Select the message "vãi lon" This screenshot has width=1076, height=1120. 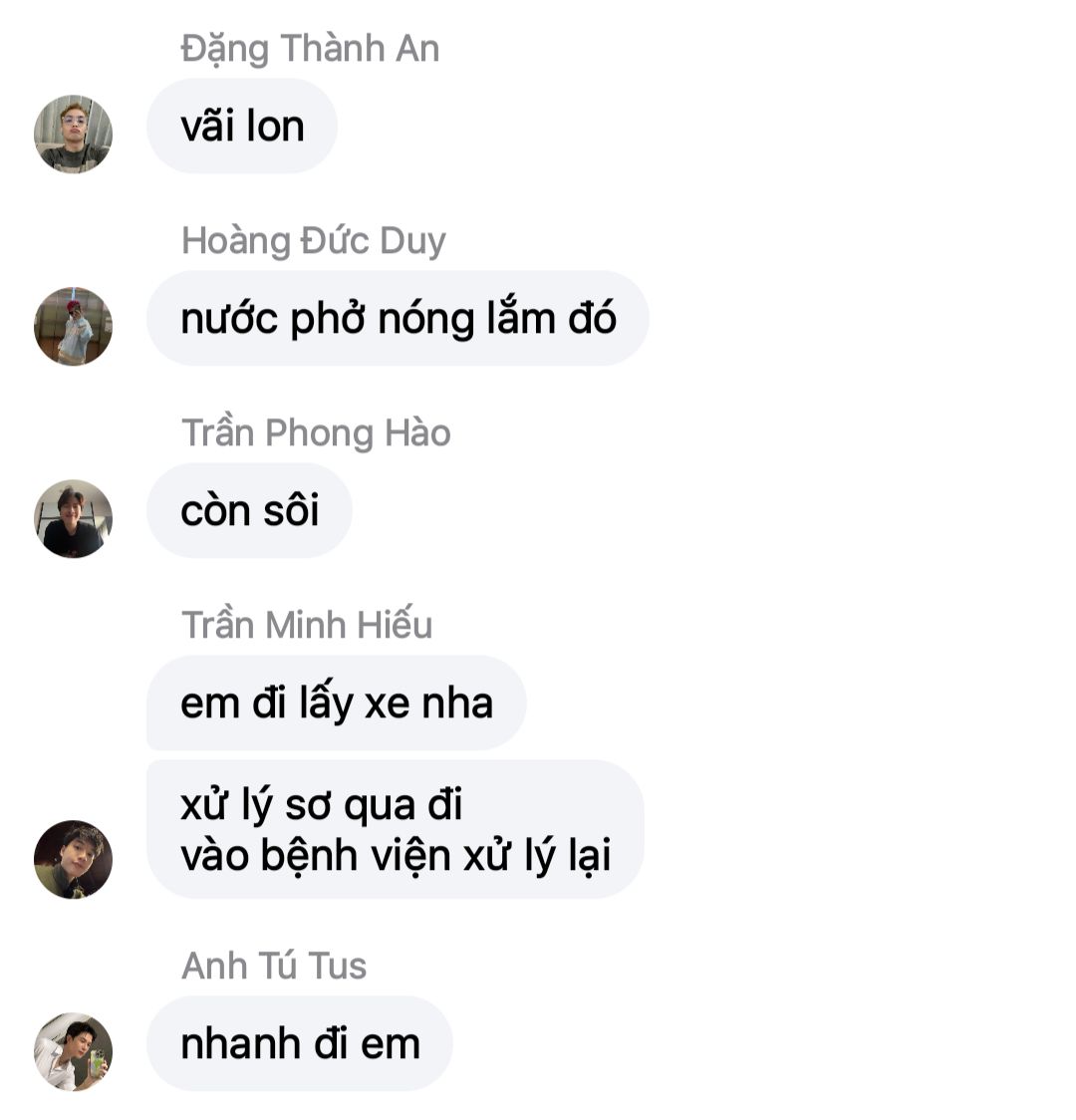click(x=242, y=126)
